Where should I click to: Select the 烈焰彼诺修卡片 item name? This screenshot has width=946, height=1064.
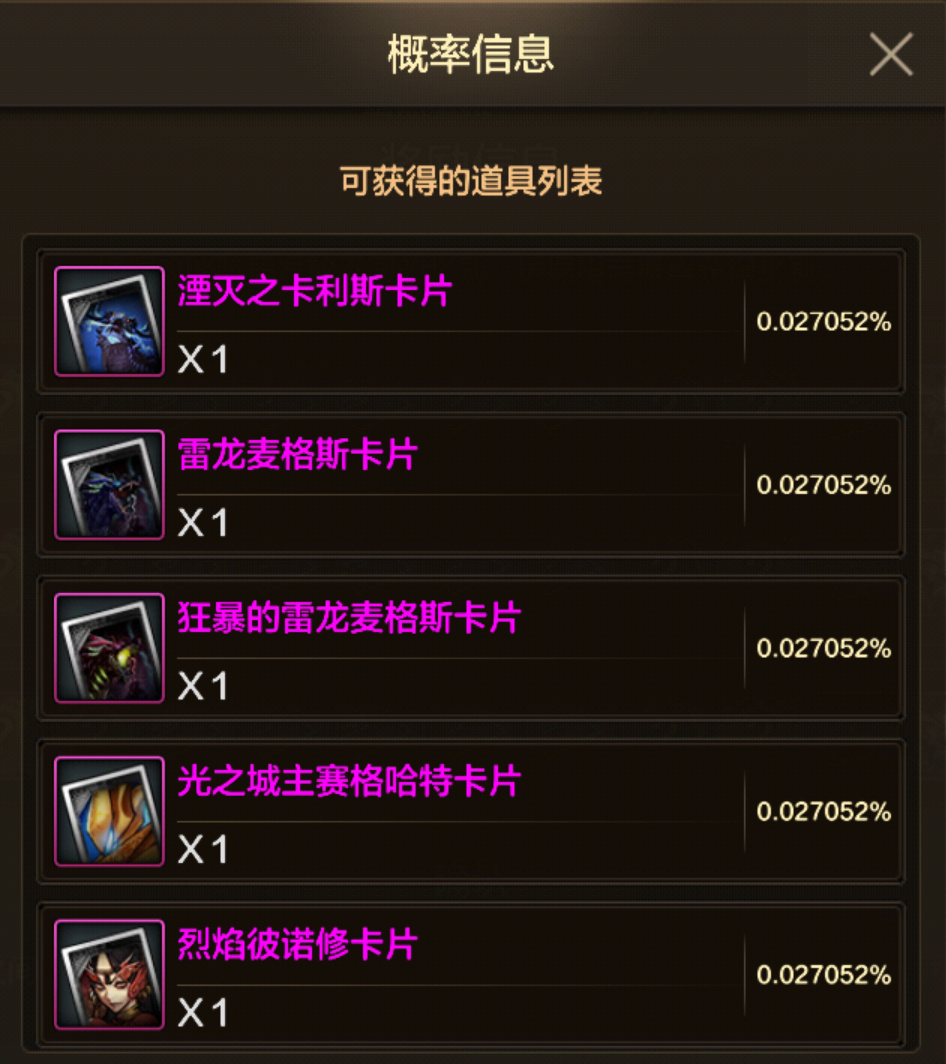click(297, 944)
